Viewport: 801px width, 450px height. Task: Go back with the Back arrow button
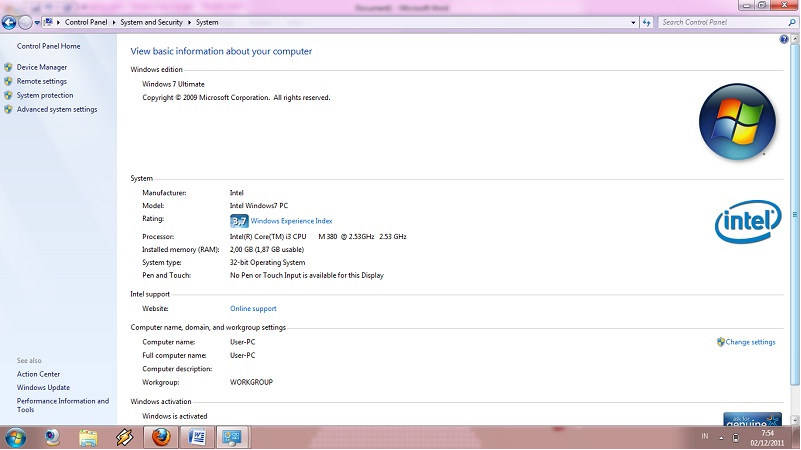9,22
